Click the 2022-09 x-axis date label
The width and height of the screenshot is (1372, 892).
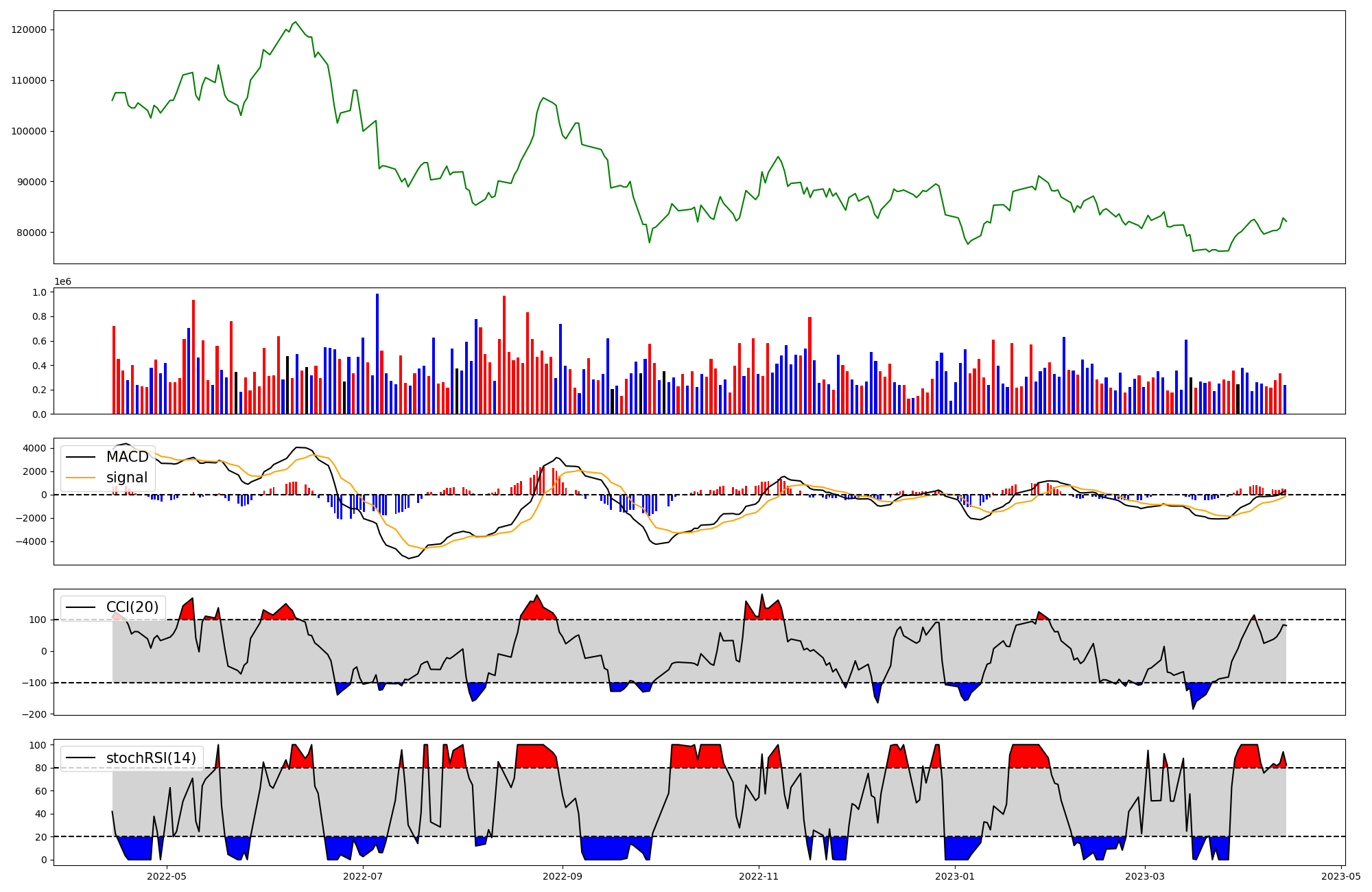tap(563, 876)
